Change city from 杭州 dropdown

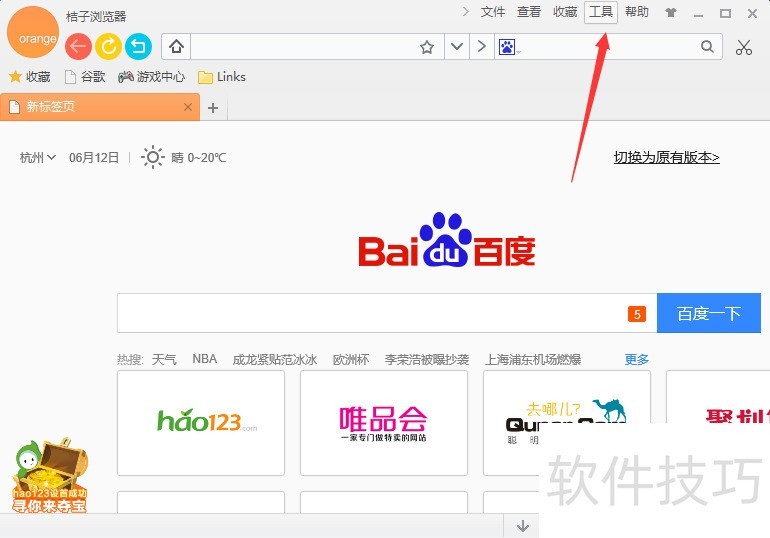pyautogui.click(x=38, y=158)
